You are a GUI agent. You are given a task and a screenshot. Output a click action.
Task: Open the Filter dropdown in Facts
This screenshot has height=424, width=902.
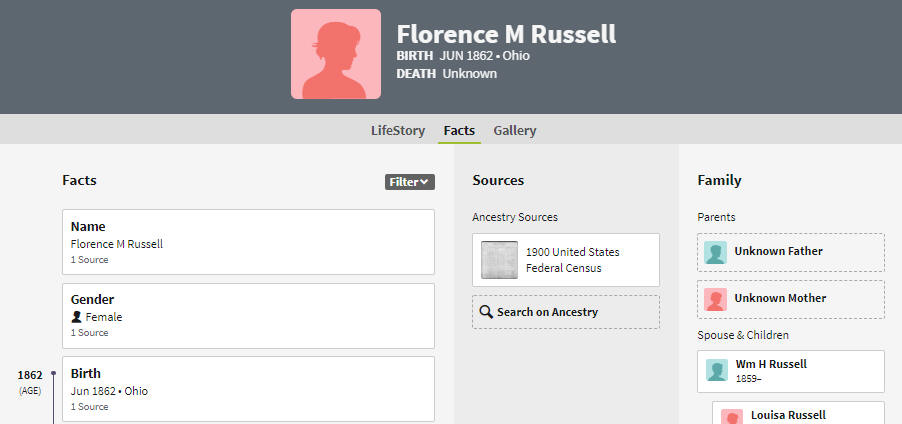click(x=410, y=182)
